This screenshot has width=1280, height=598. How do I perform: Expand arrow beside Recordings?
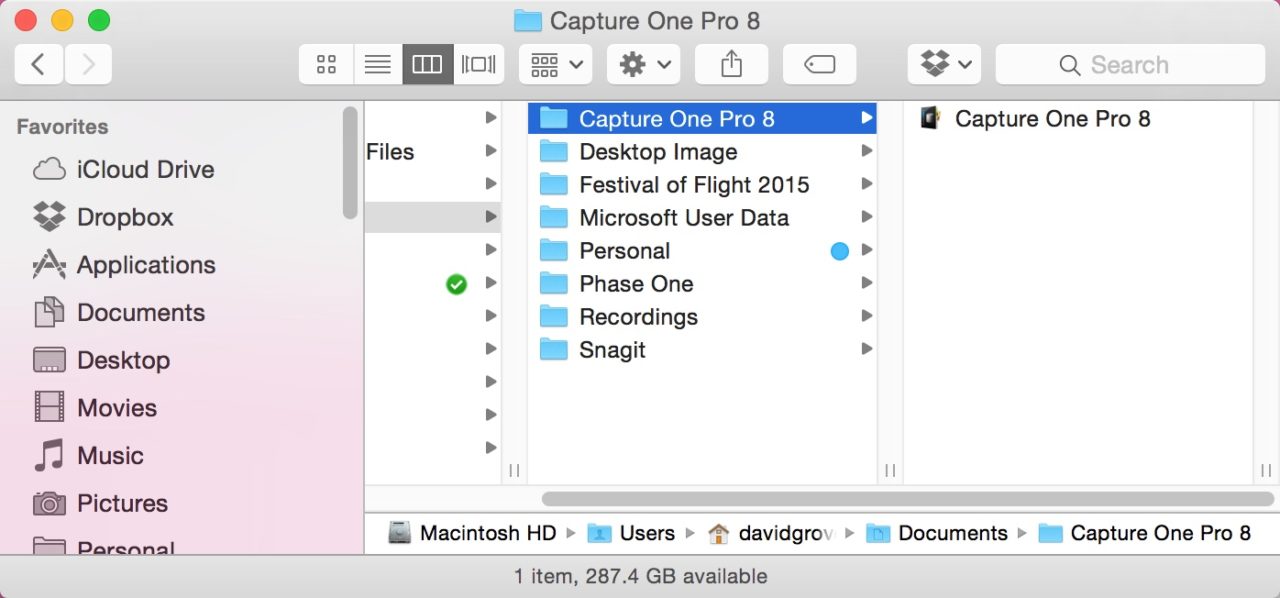[867, 317]
